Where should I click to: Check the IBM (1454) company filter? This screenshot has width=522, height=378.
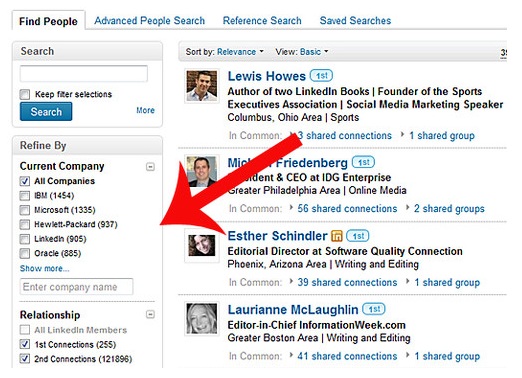25,196
